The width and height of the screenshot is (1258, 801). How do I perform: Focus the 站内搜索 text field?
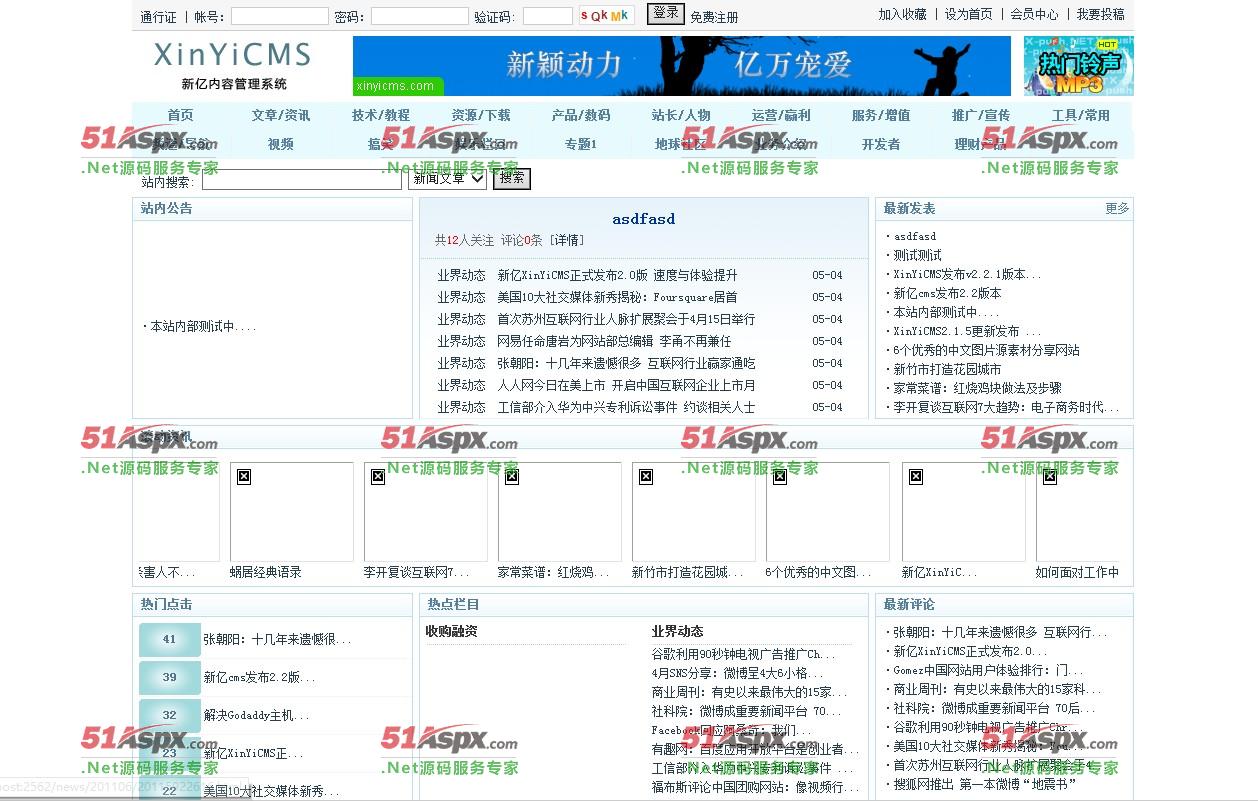coord(302,180)
